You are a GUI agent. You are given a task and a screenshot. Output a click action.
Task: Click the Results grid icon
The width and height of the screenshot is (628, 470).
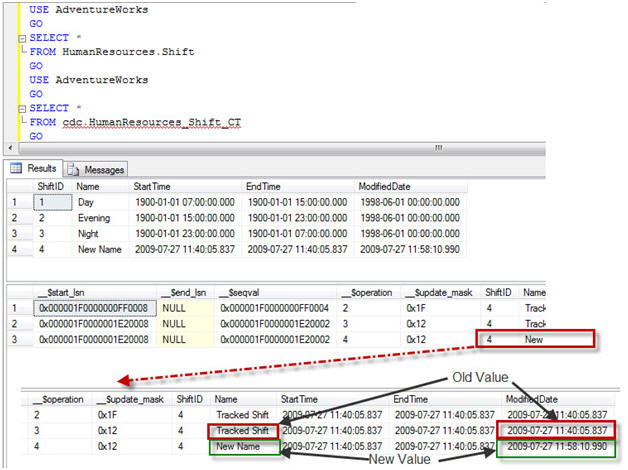[16, 169]
